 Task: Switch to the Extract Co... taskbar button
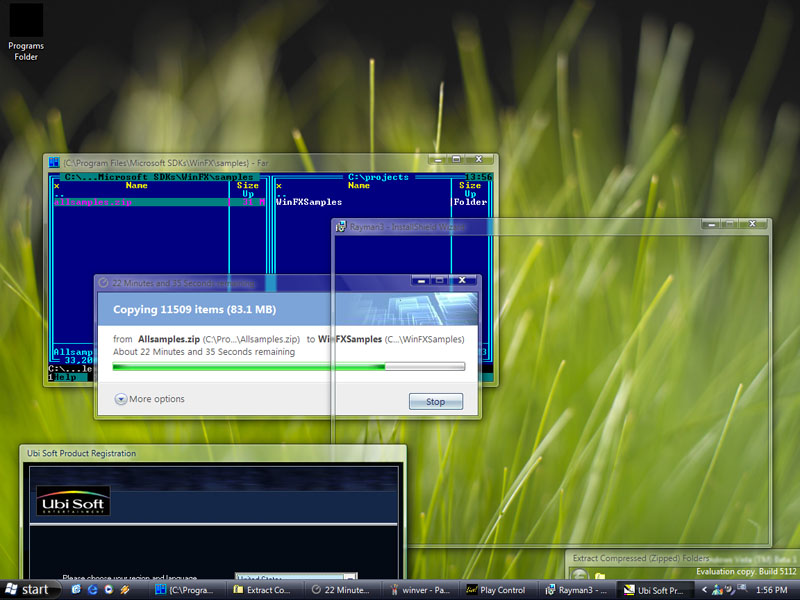(x=264, y=590)
